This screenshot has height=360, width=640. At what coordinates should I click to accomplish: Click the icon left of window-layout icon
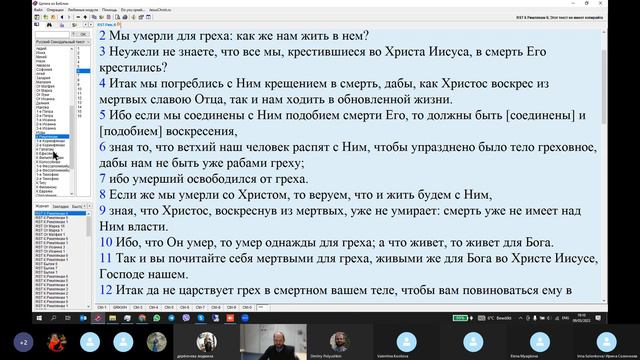pos(141,17)
